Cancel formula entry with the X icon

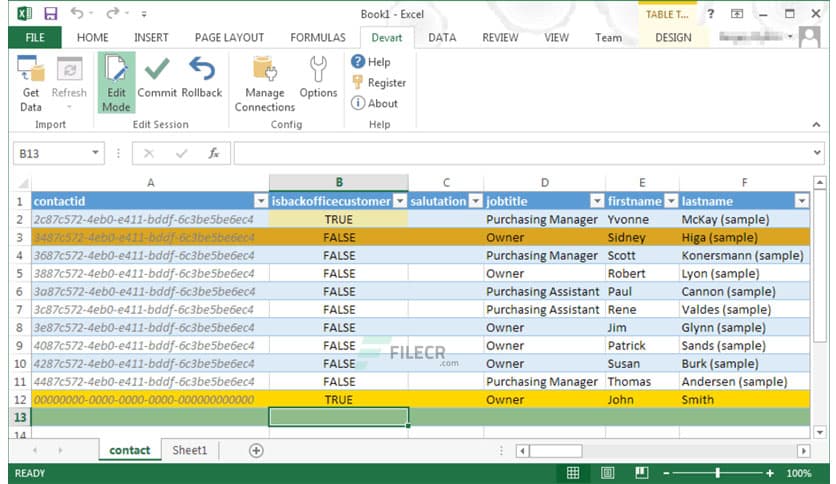149,154
